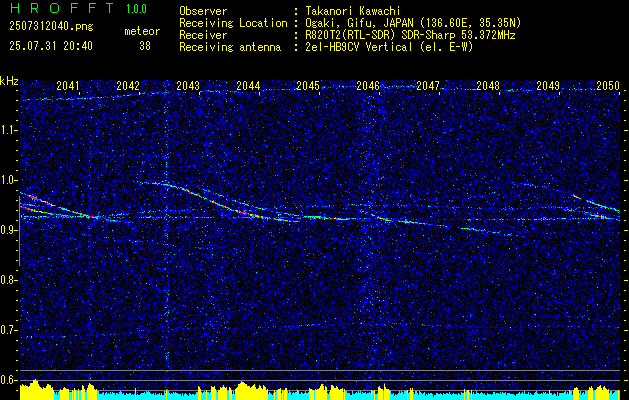The image size is (629, 400).
Task: Click time marker 2047
Action: 428,86
